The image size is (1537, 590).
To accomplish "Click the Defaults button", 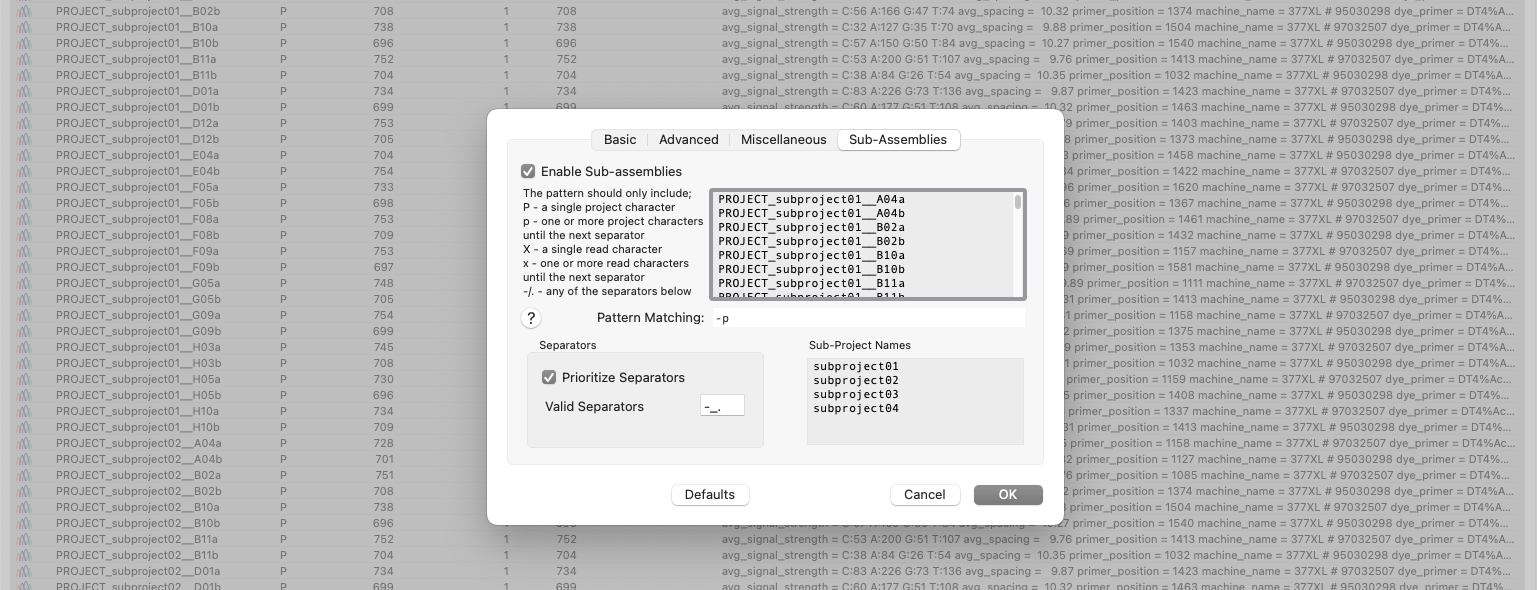I will click(710, 494).
